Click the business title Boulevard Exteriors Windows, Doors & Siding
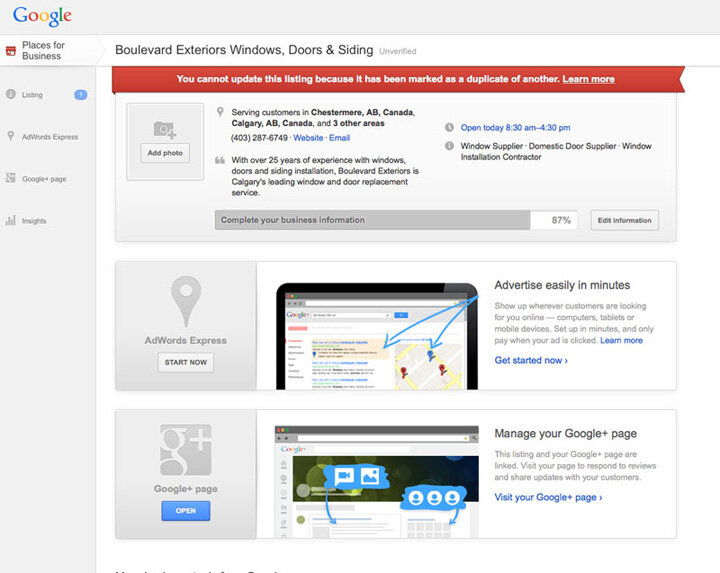The image size is (720, 573). click(x=244, y=50)
